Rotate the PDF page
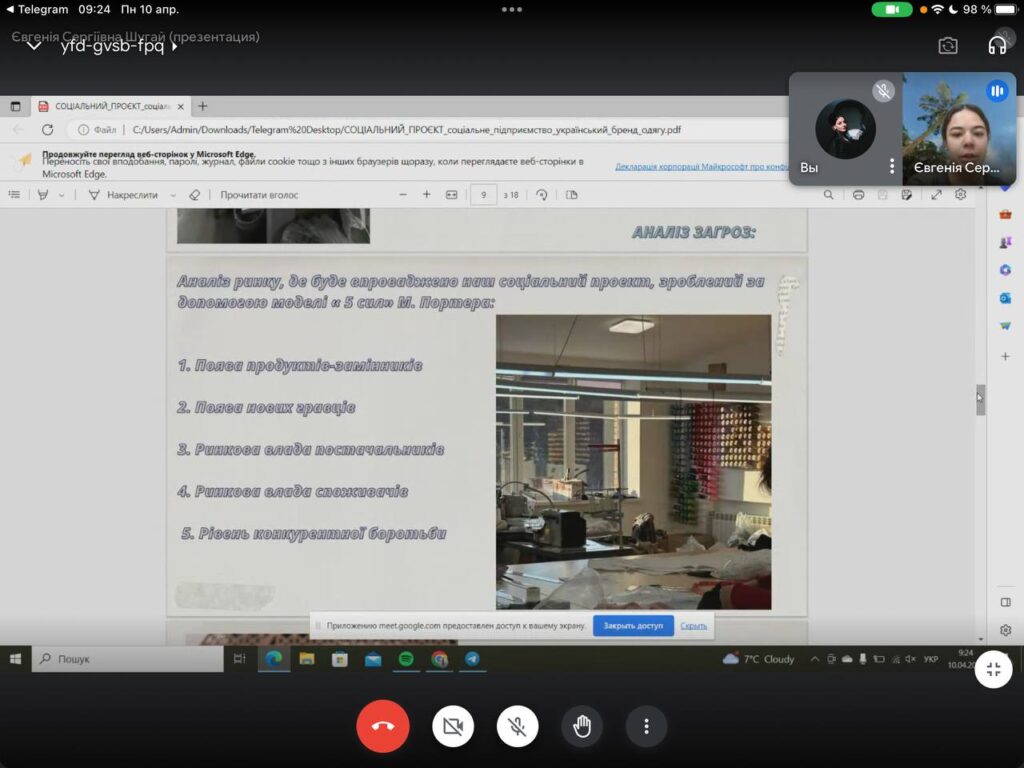The image size is (1024, 768). click(x=542, y=195)
